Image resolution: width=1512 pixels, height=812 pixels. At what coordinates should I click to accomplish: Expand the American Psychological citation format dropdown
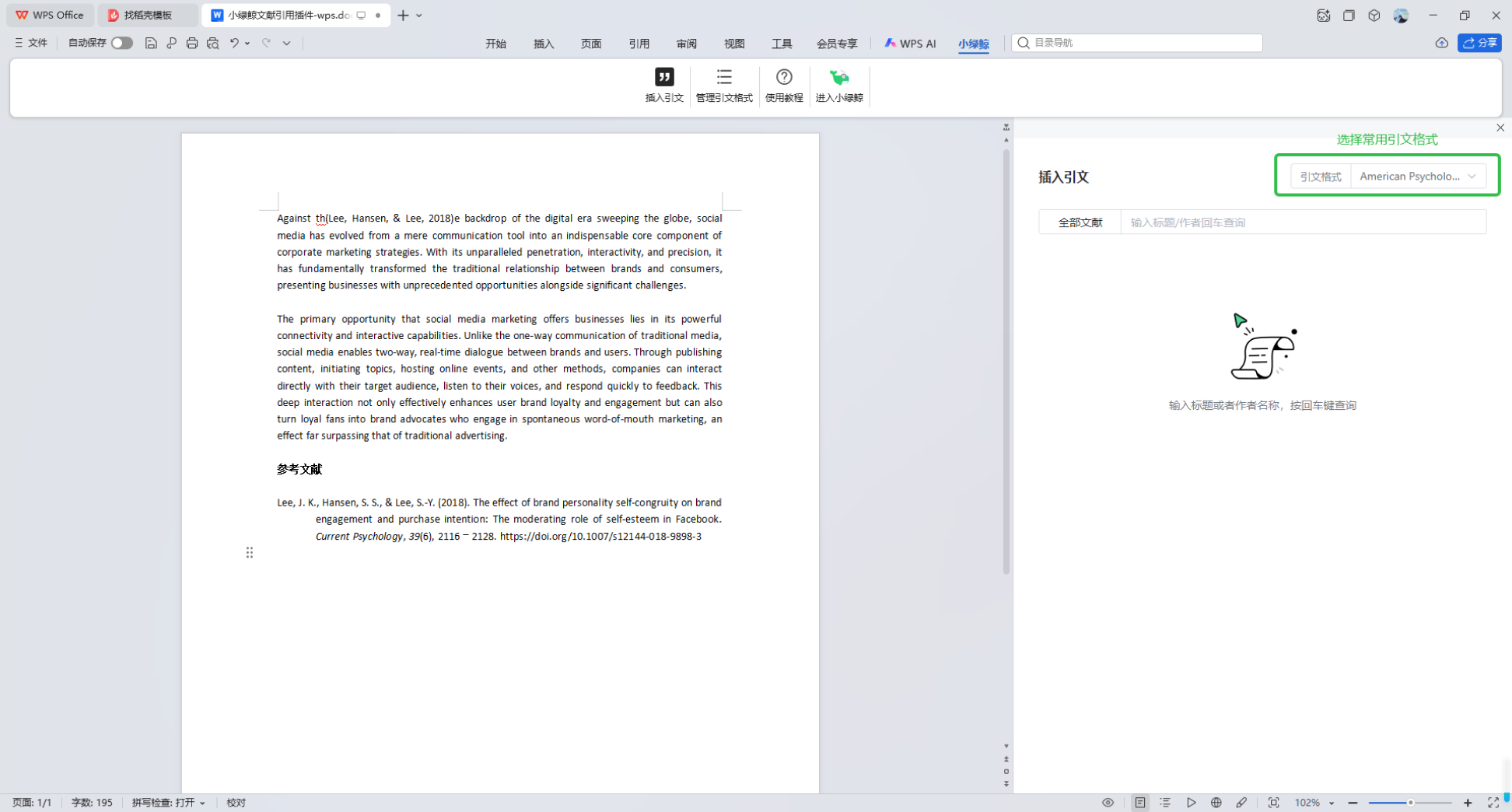tap(1417, 177)
